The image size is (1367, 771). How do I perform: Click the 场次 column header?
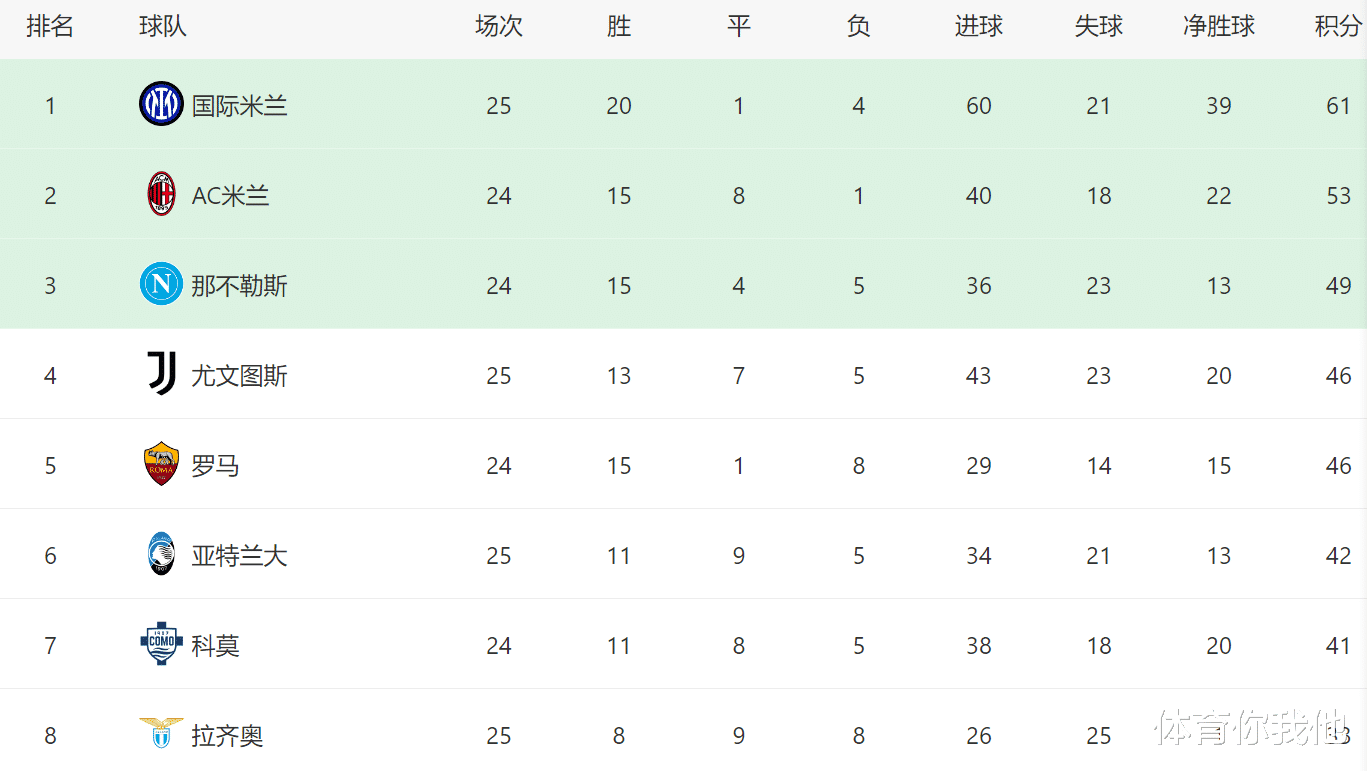coord(498,27)
